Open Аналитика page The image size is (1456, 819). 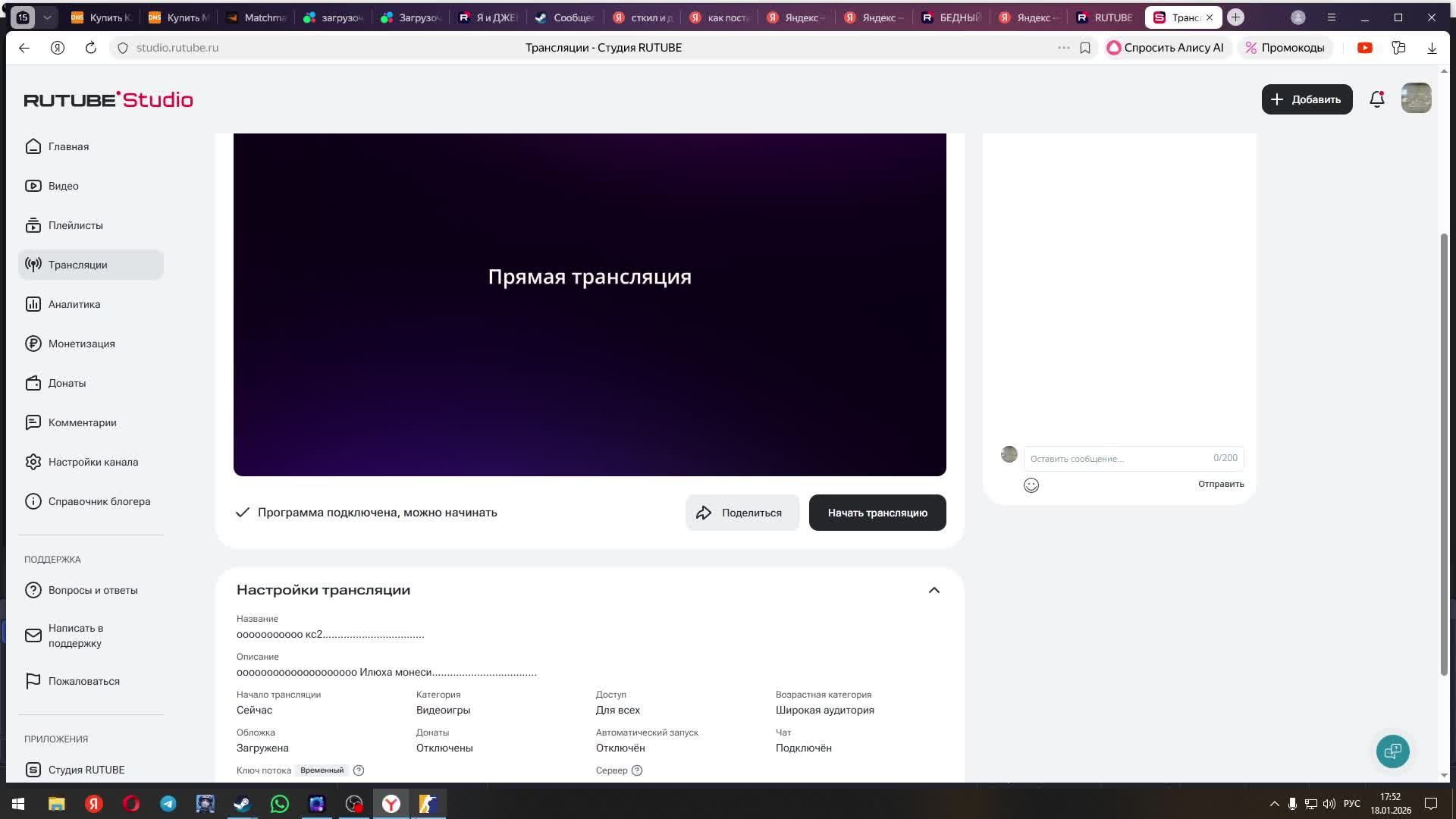(x=91, y=304)
